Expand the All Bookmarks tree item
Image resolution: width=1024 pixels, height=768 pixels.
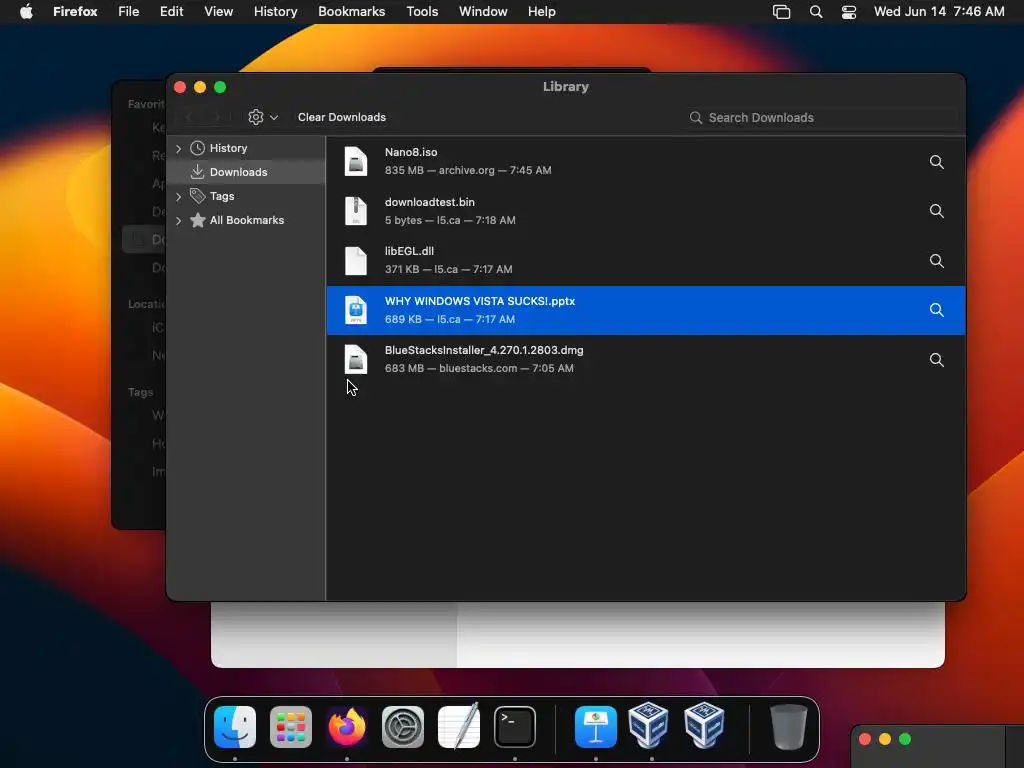tap(178, 221)
